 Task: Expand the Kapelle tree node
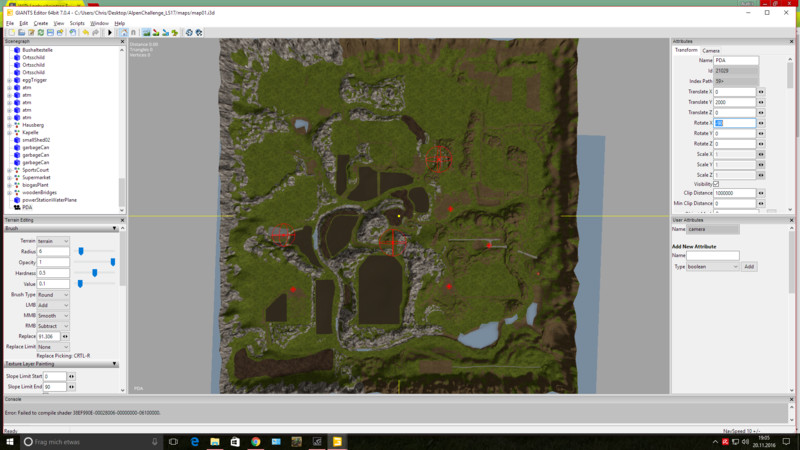[10, 133]
